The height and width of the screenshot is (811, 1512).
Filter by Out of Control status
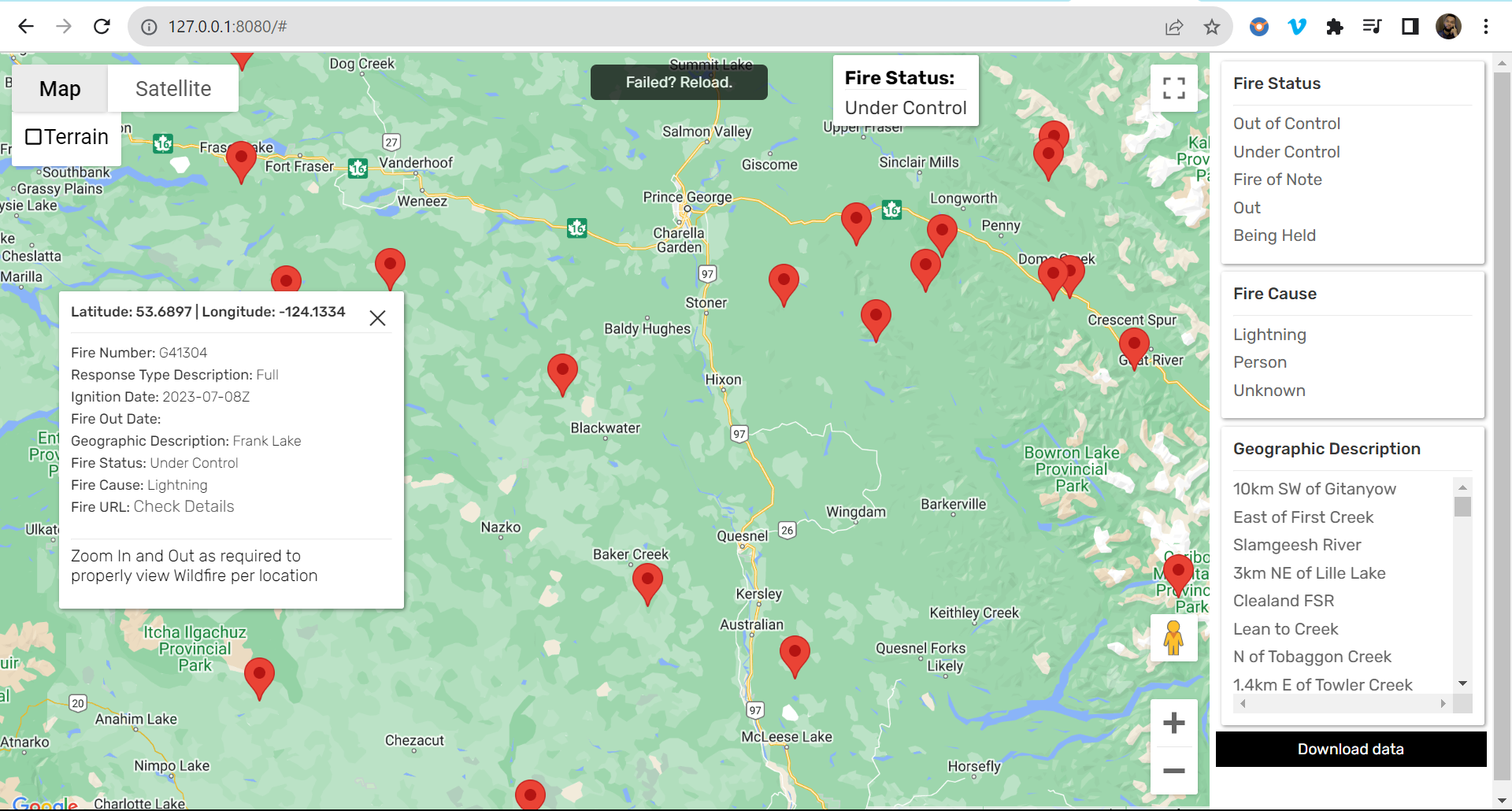pos(1286,124)
